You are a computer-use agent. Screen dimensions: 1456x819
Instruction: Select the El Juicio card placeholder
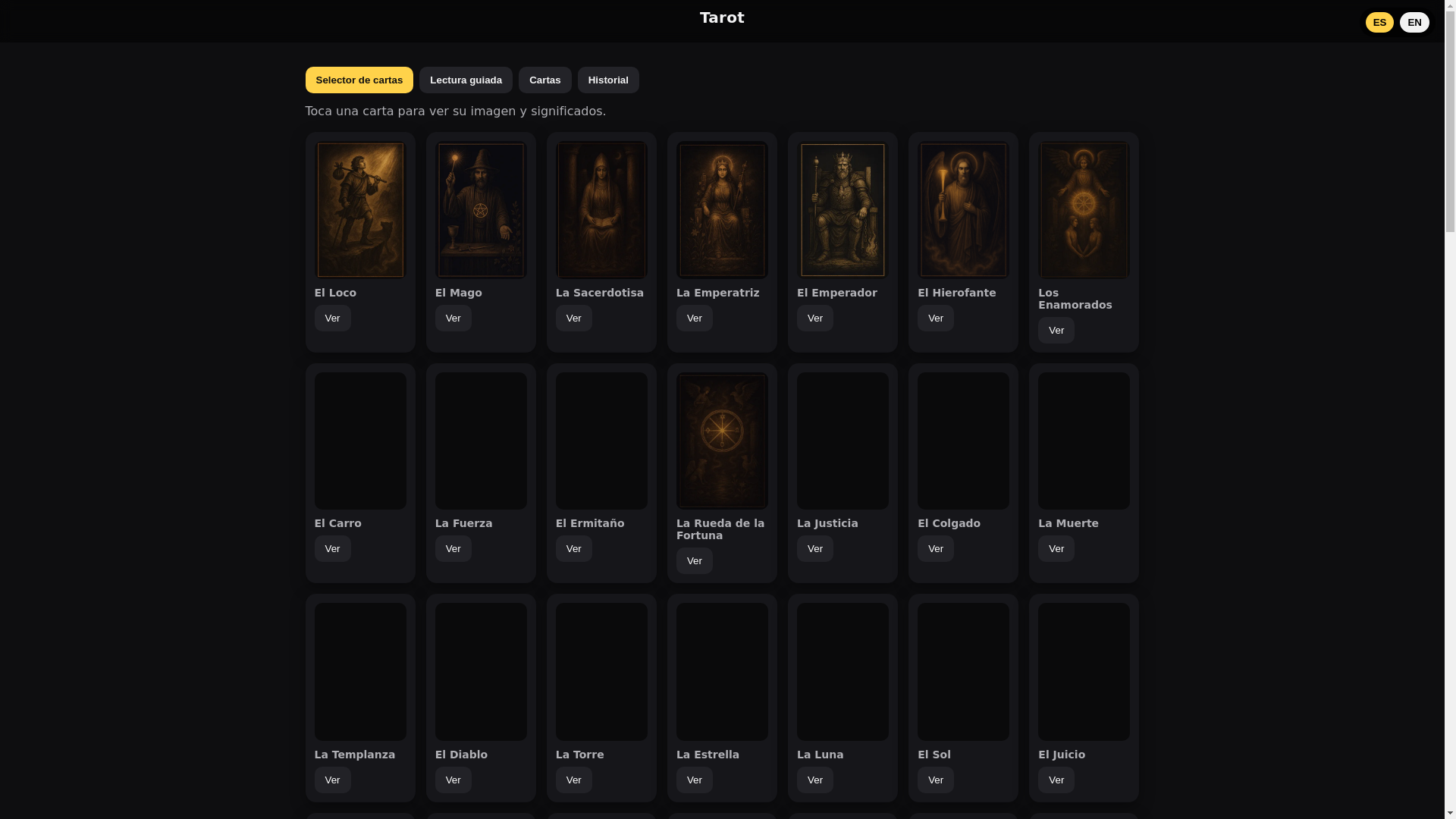pos(1083,672)
